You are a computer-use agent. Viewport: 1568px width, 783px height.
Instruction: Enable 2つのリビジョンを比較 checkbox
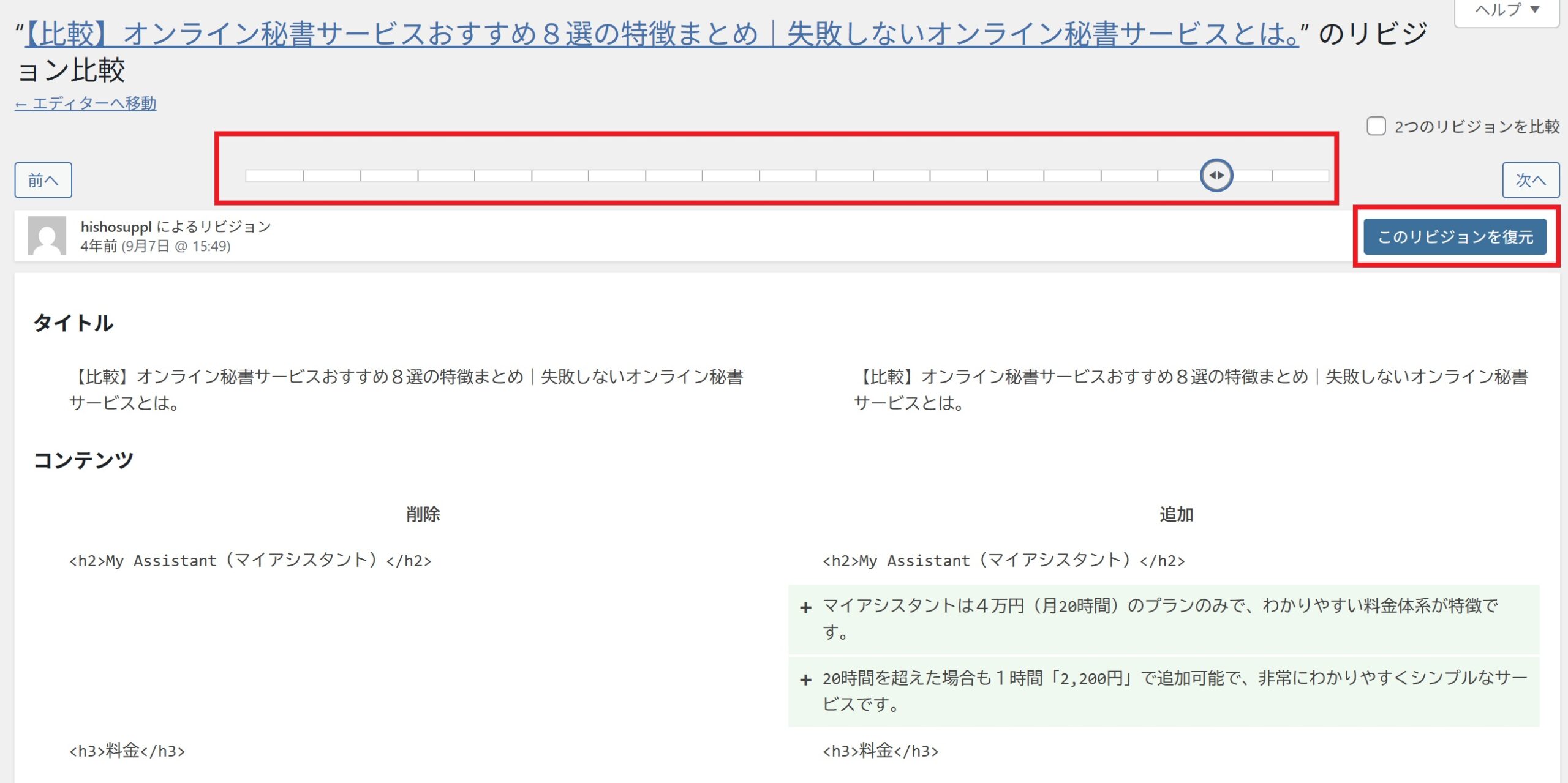tap(1376, 126)
